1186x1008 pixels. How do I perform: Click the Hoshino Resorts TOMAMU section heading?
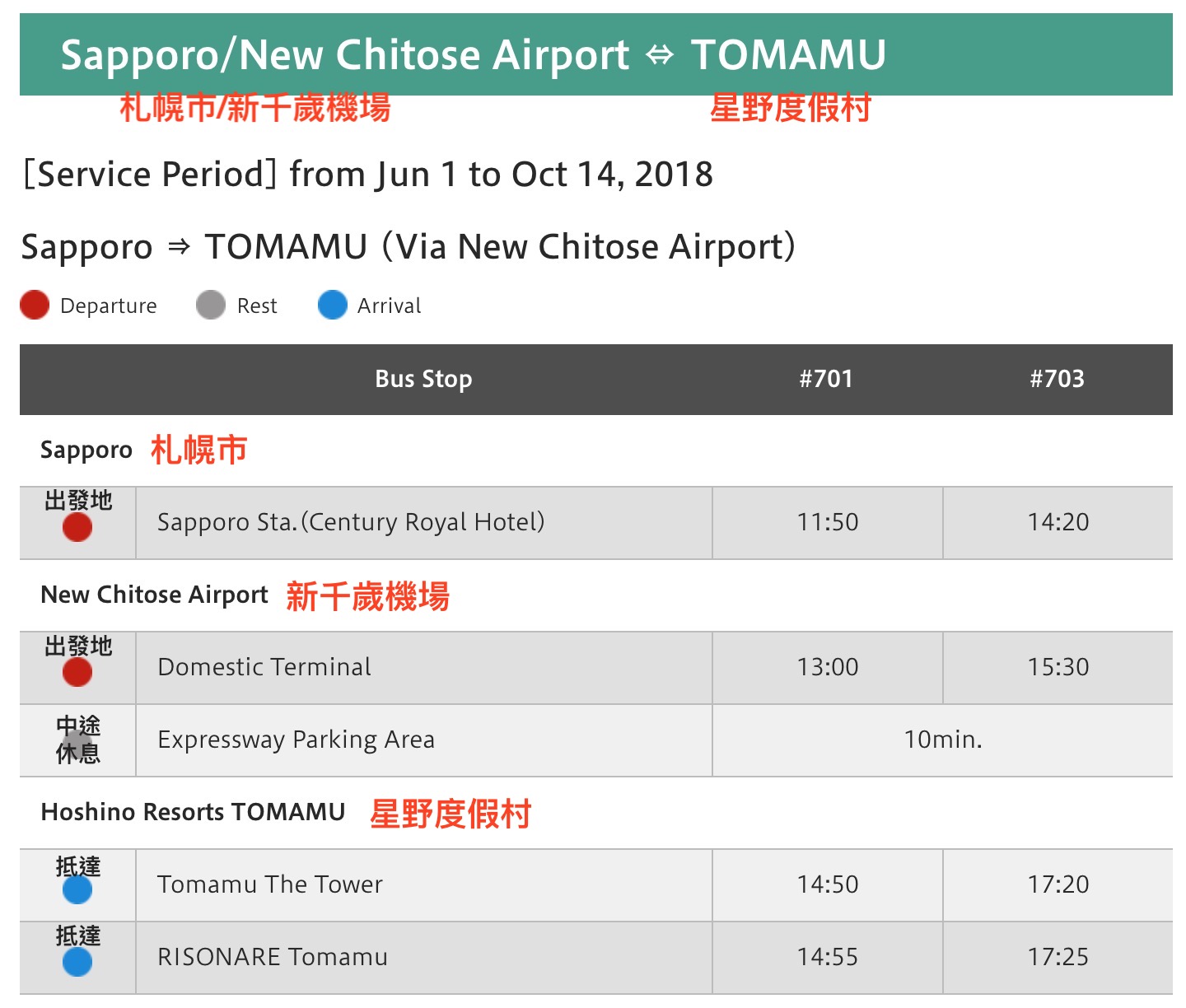click(x=194, y=812)
